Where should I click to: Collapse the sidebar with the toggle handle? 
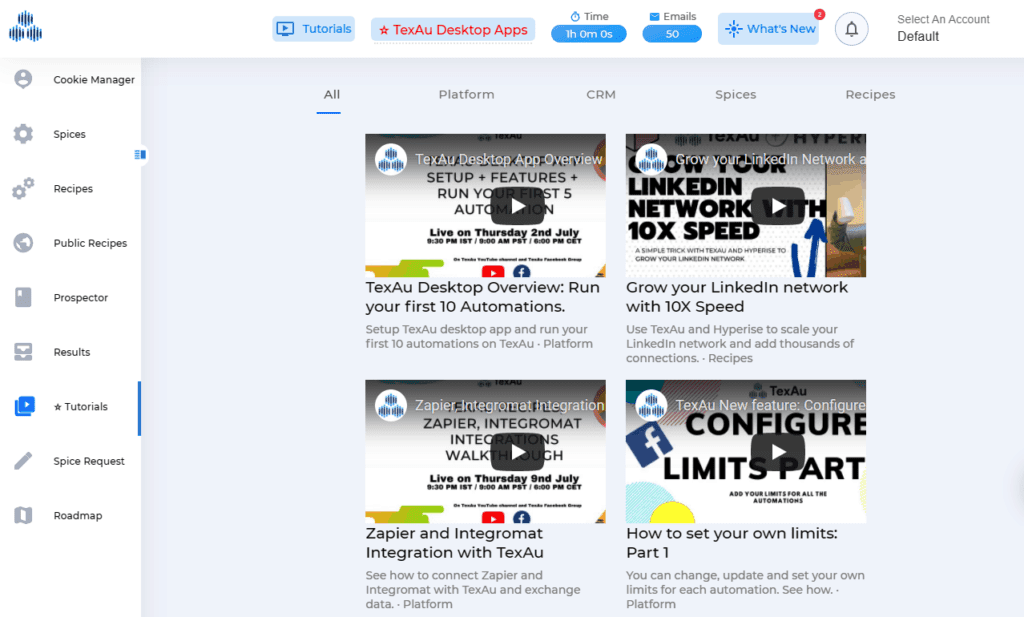(140, 155)
